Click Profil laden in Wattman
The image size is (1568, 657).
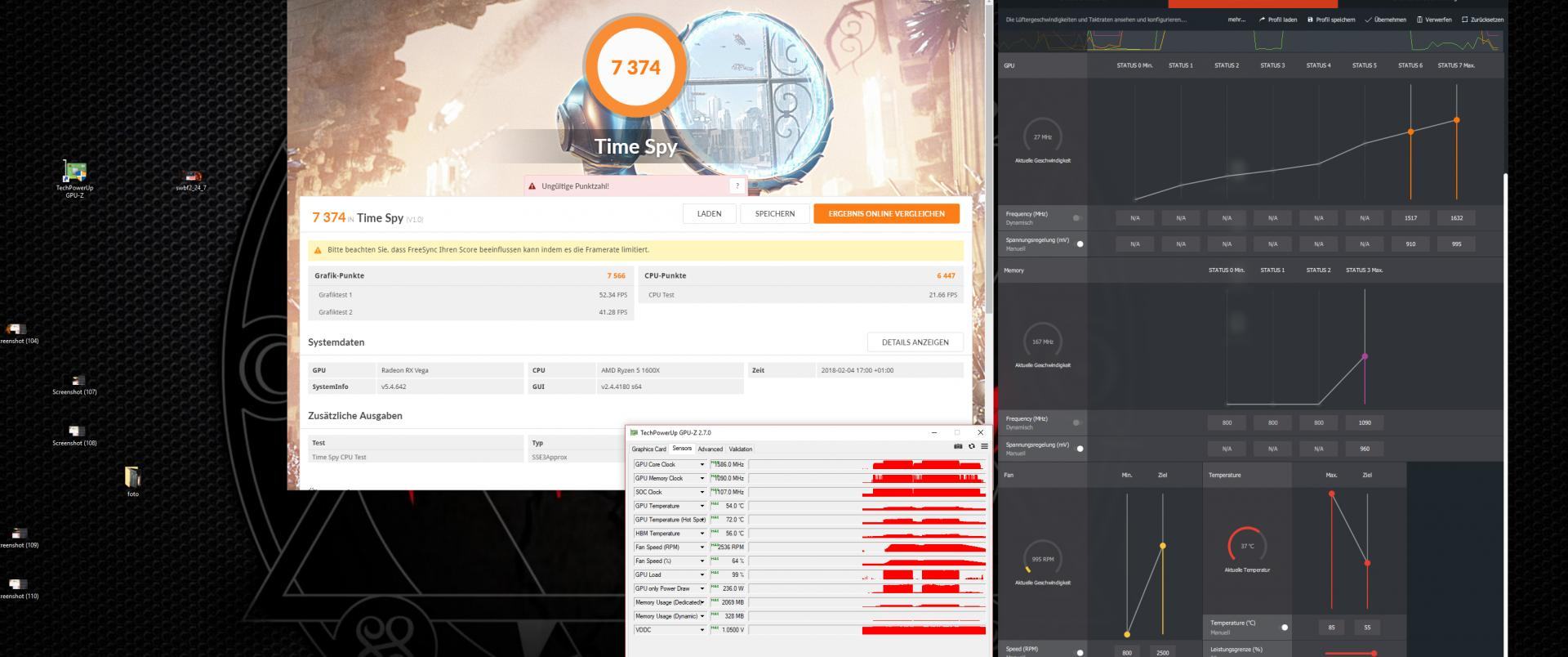point(1278,20)
